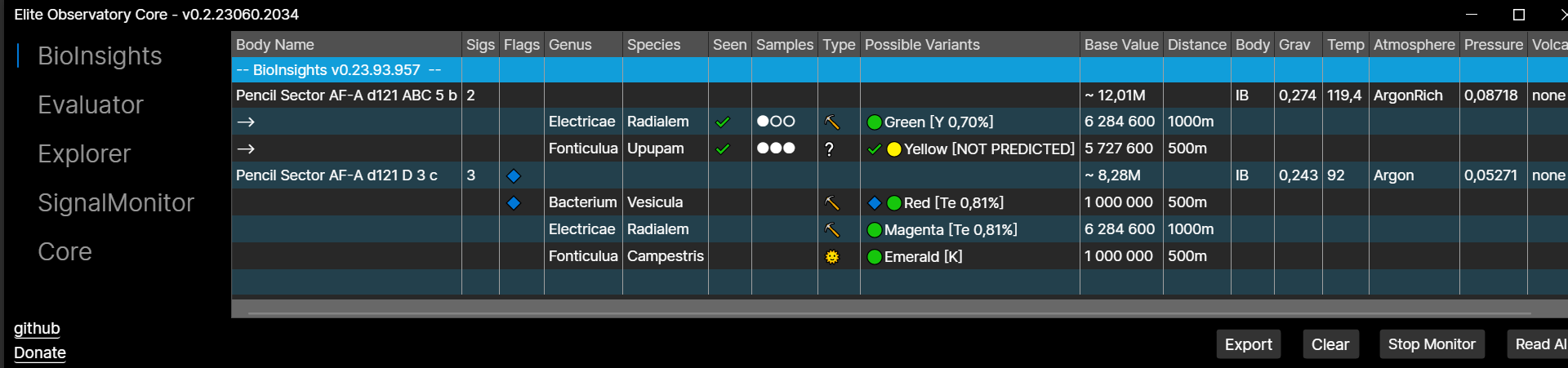Viewport: 1568px width, 368px height.
Task: Click the Export button
Action: (1248, 344)
